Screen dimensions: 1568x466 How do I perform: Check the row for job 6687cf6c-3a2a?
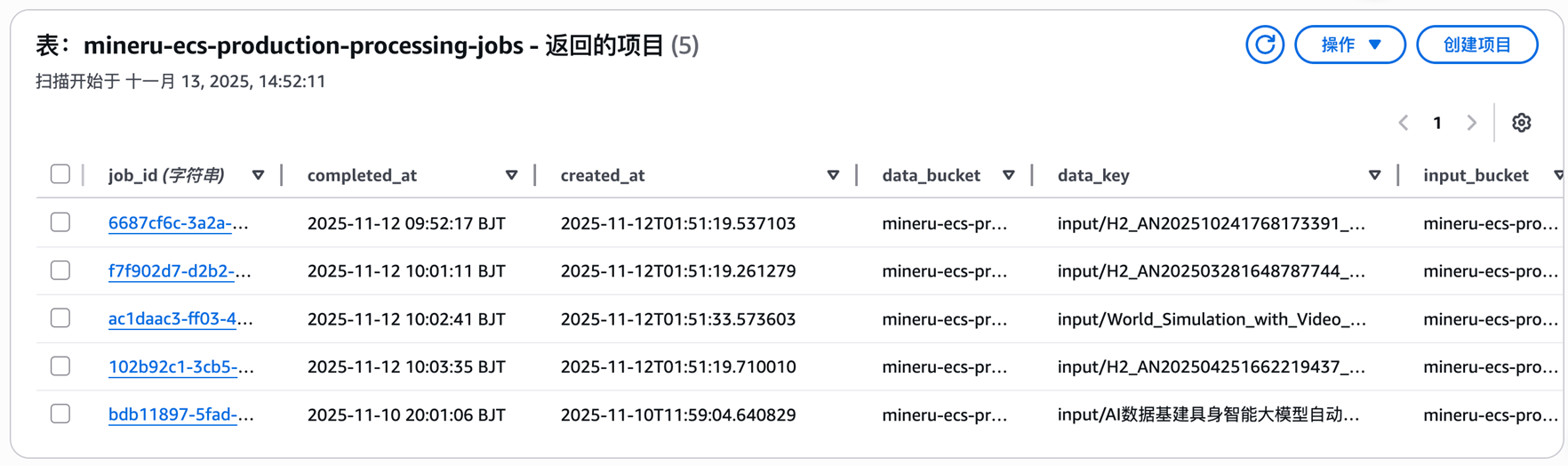tap(60, 222)
